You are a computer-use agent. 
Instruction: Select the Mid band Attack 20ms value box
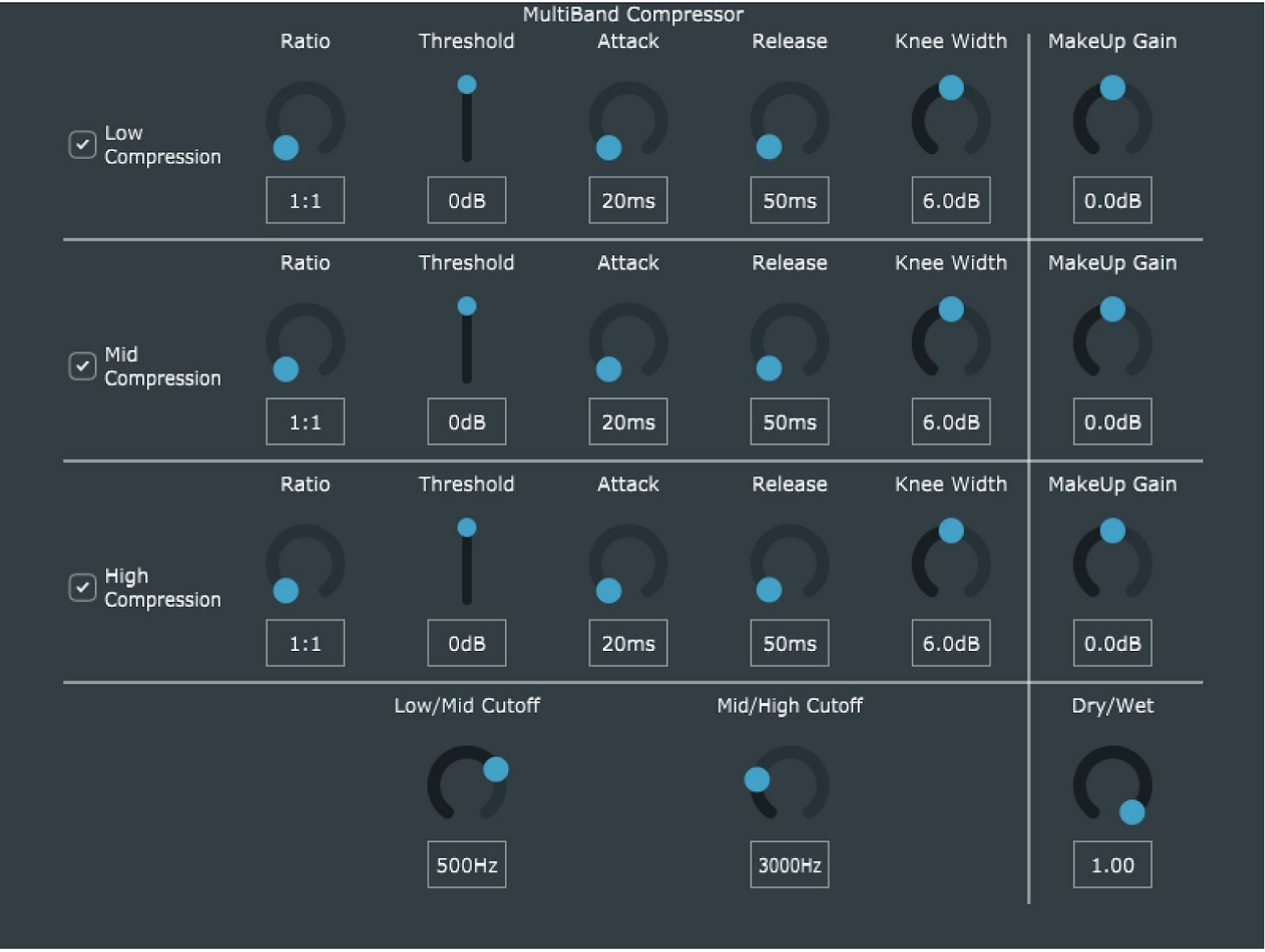pos(628,421)
